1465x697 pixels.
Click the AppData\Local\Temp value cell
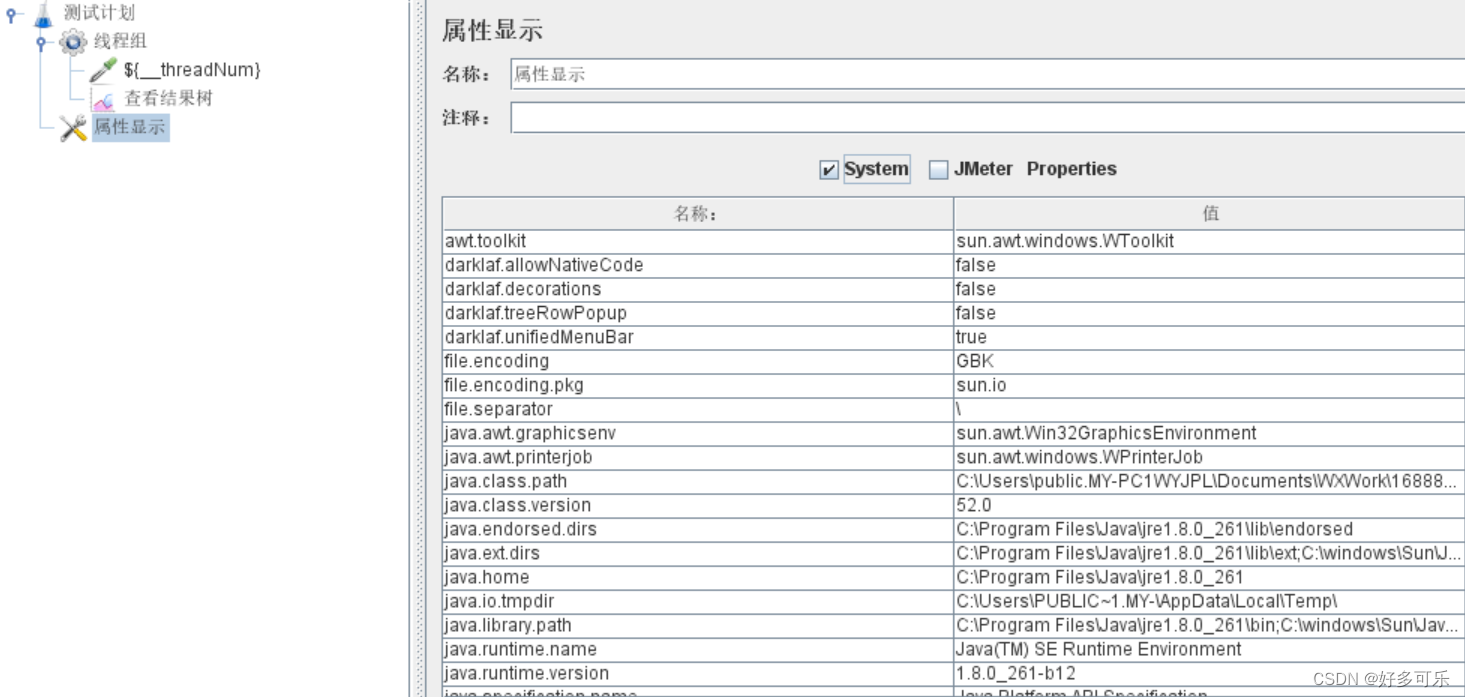[x=1209, y=601]
